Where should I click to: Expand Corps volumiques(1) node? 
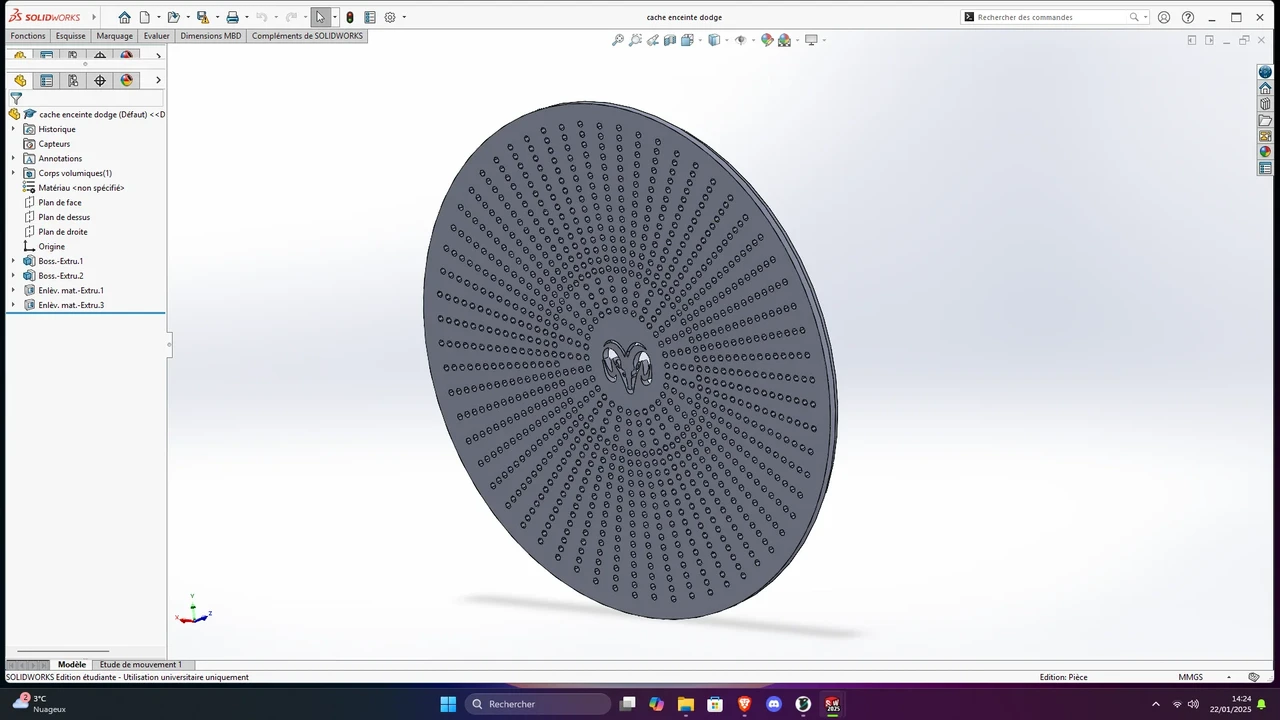13,173
